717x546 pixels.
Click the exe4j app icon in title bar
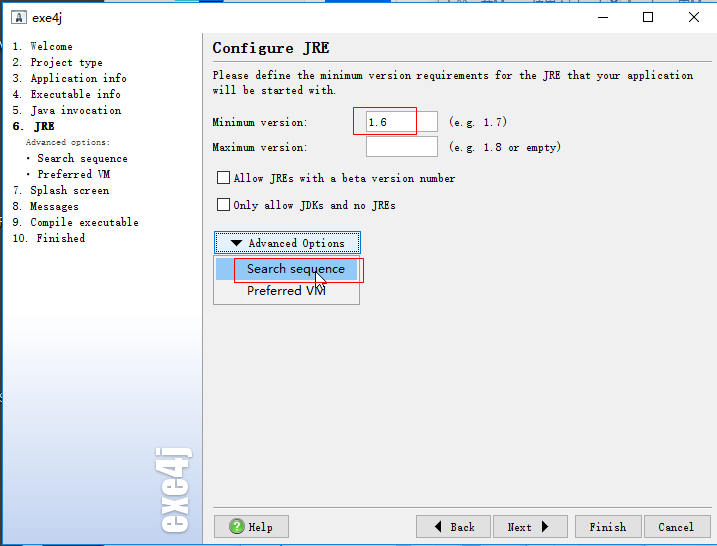tap(18, 17)
